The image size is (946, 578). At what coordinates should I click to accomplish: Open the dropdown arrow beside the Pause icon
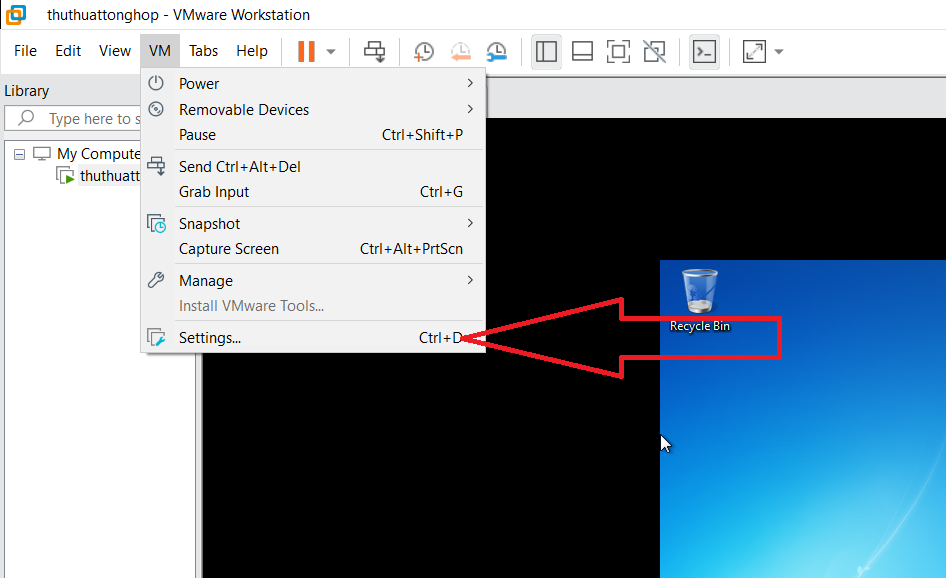click(331, 52)
